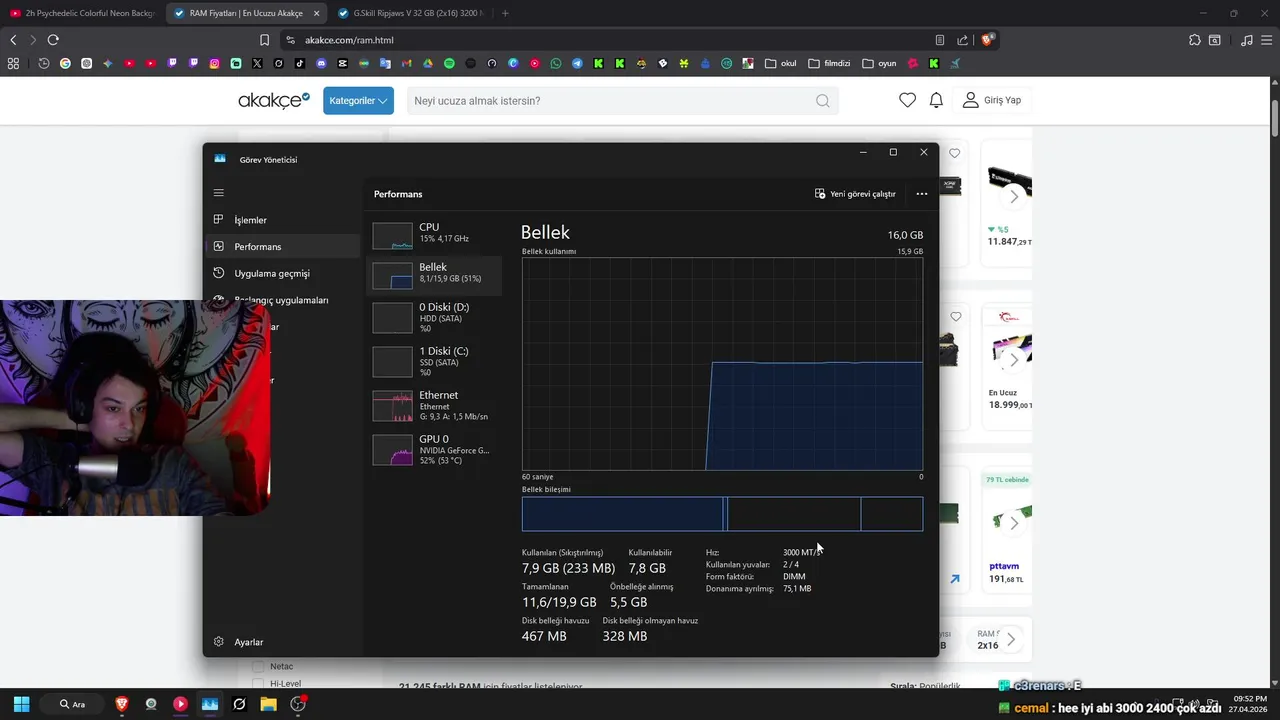Bookmark this page with the bookmark icon

[x=264, y=40]
